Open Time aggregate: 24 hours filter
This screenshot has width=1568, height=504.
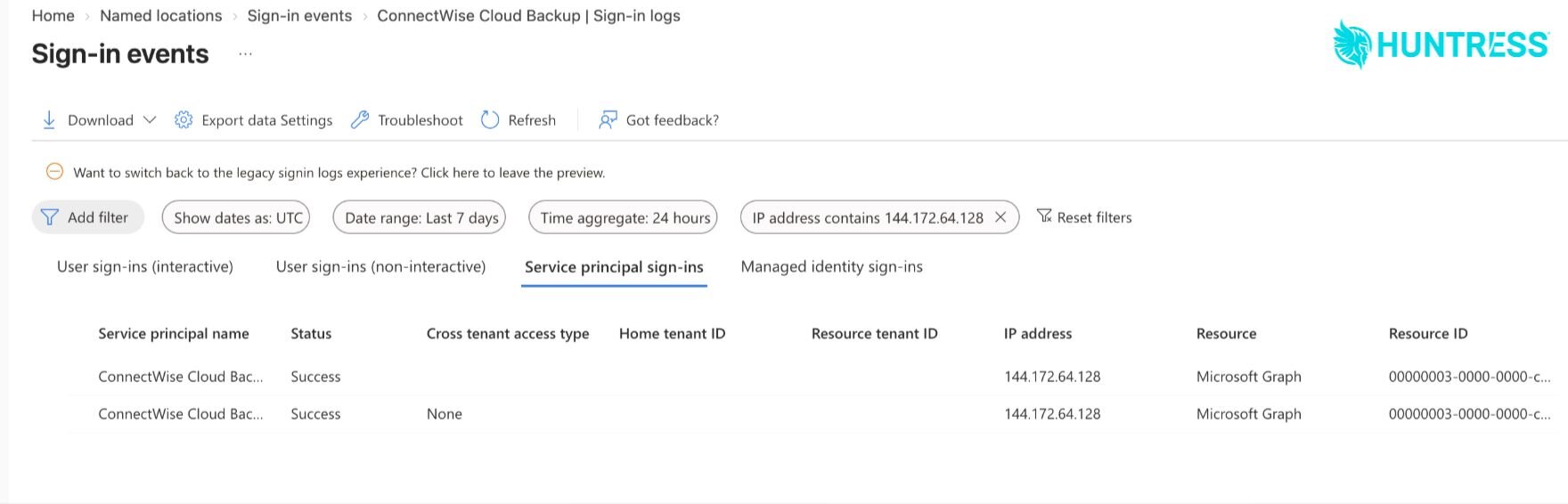pos(623,217)
